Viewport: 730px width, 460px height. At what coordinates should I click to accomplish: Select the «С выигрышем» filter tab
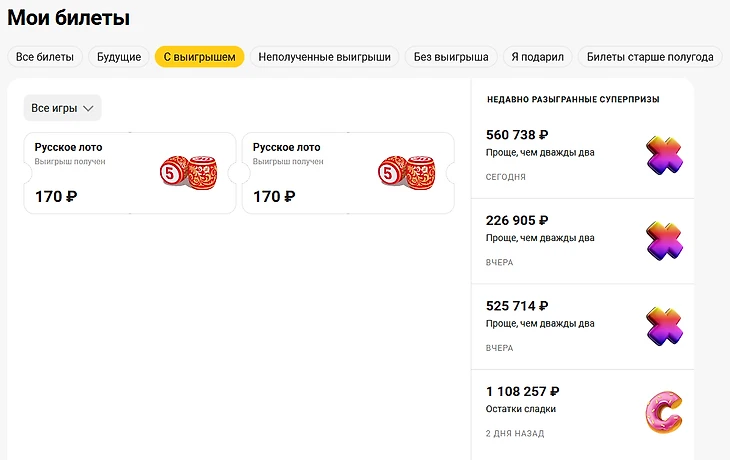200,57
